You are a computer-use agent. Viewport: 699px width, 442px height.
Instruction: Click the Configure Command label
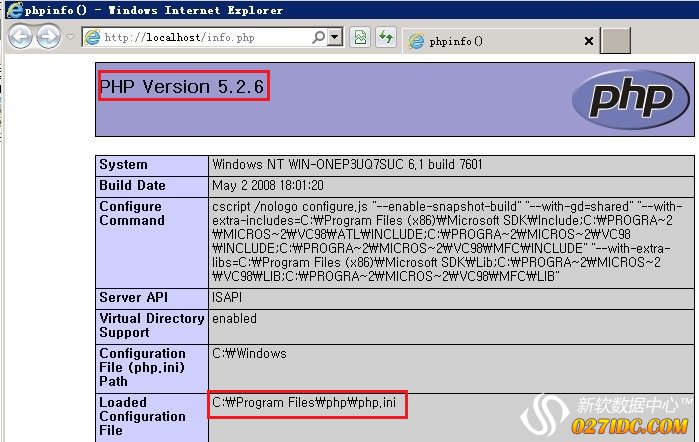[132, 213]
